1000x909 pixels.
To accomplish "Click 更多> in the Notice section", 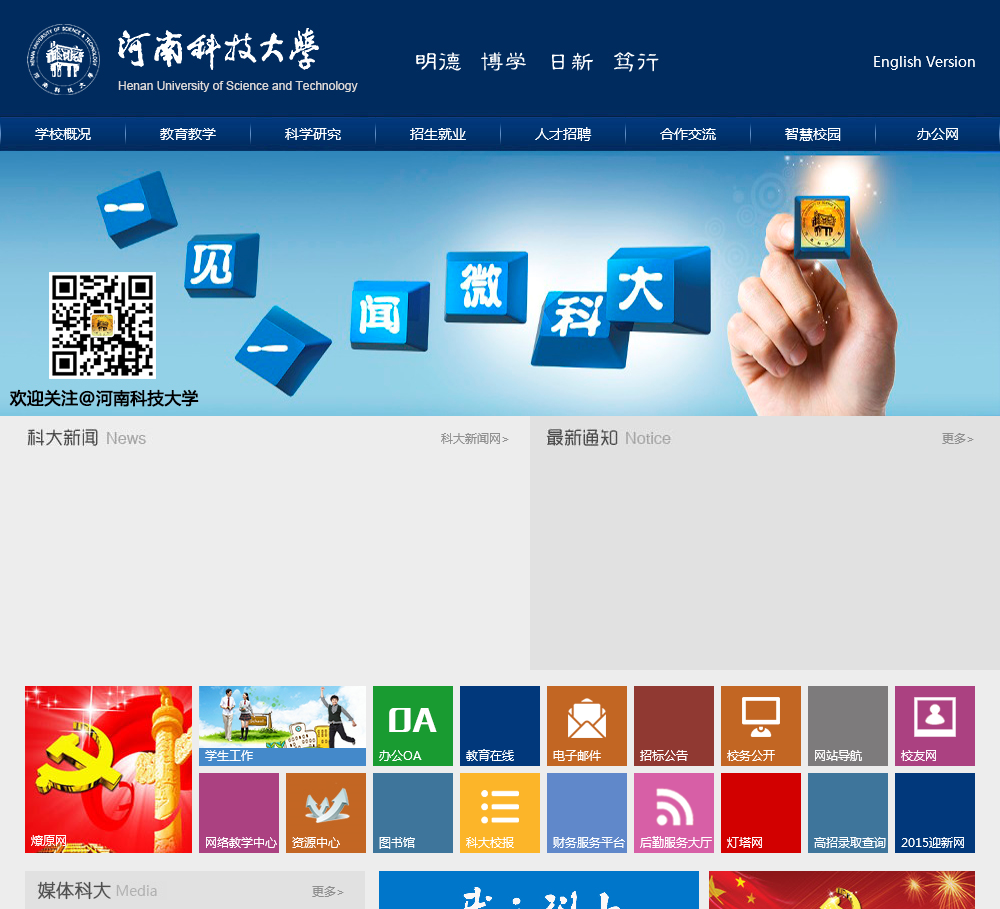I will tap(957, 439).
